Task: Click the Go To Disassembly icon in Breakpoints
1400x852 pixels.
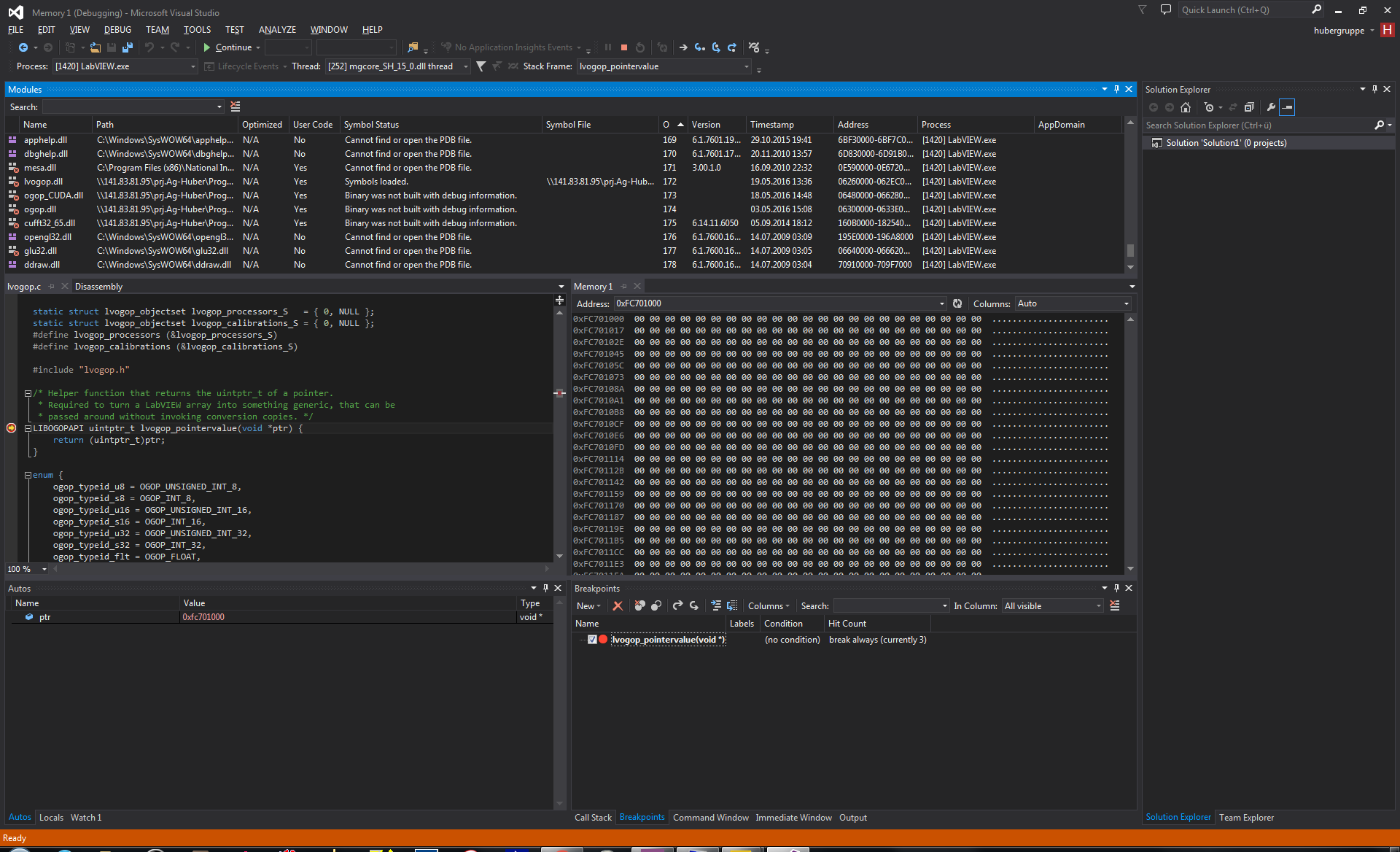Action: (x=732, y=606)
